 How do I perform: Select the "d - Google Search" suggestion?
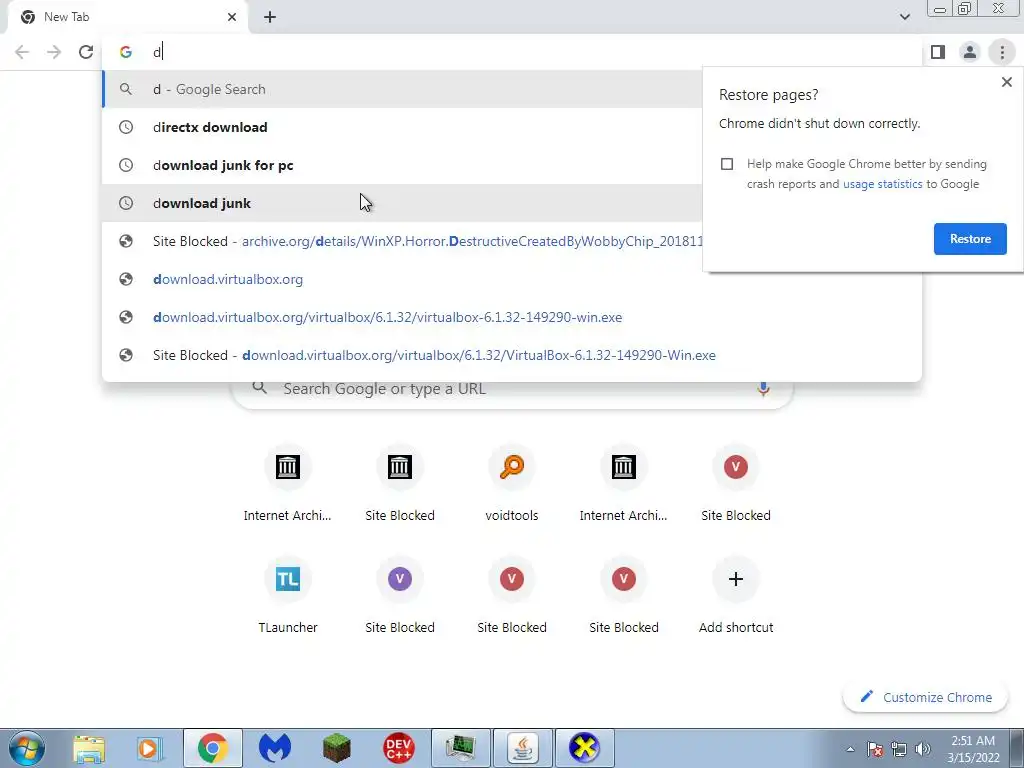(402, 89)
